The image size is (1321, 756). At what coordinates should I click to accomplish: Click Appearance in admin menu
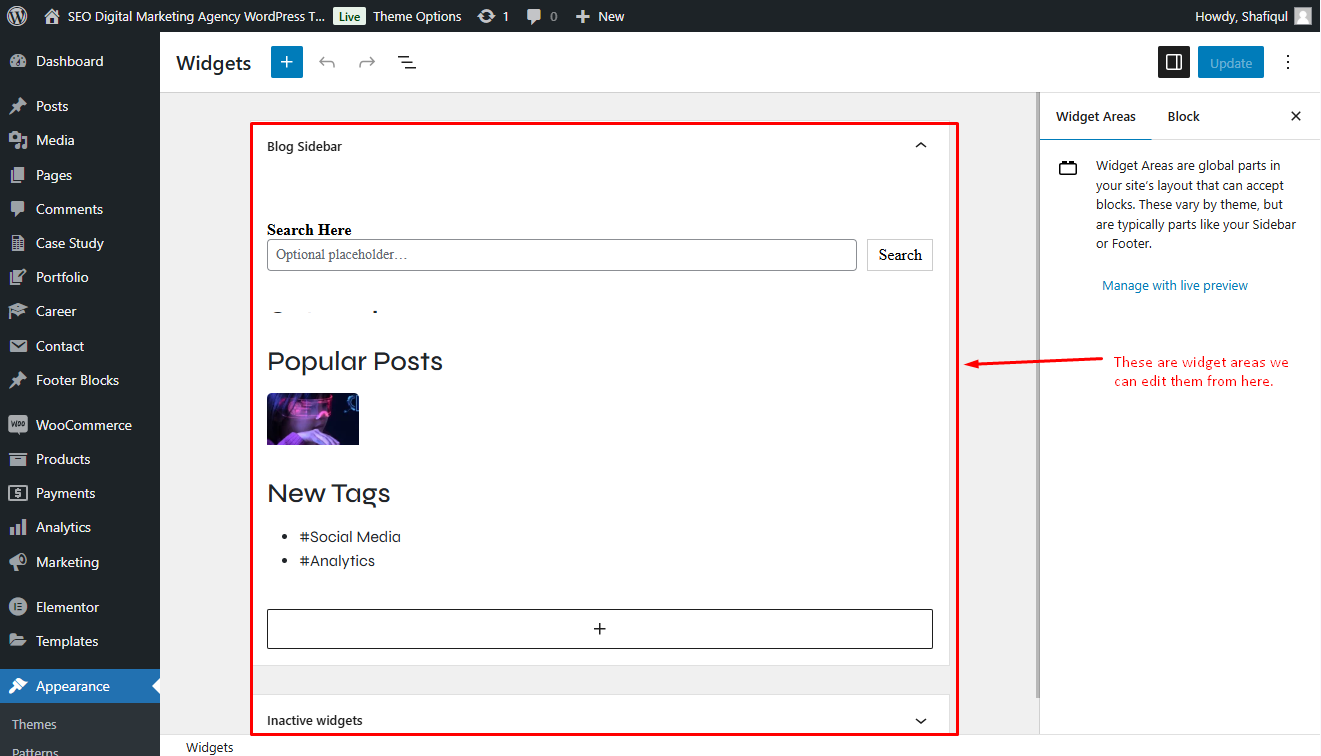tap(80, 686)
